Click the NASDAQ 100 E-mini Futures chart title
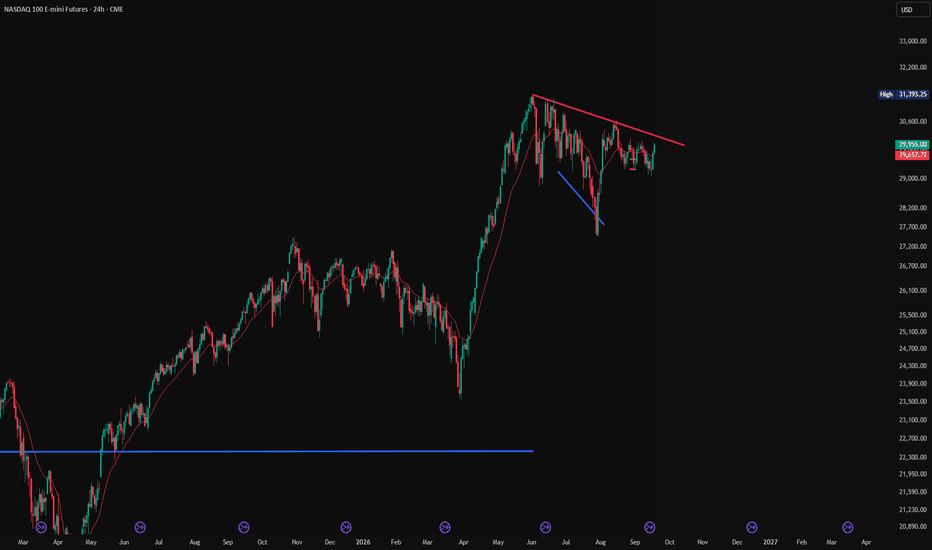932x550 pixels. click(64, 10)
